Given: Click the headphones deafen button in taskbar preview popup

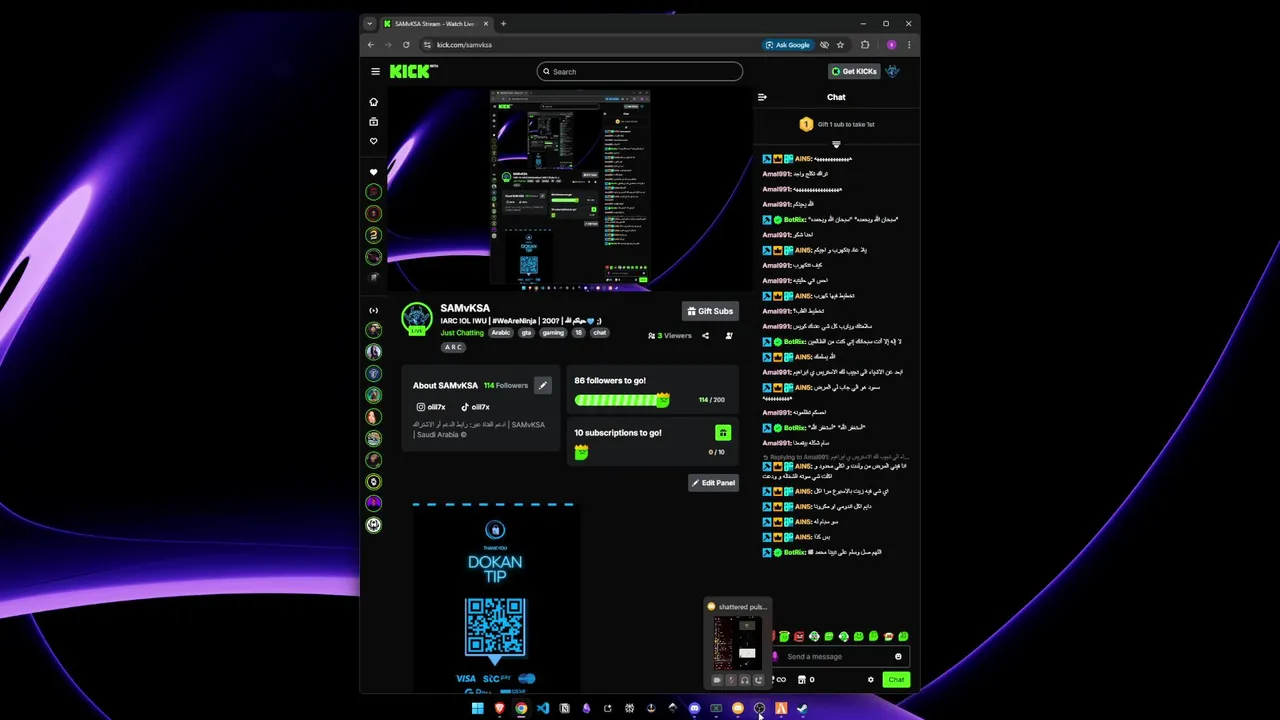Looking at the screenshot, I should point(745,680).
